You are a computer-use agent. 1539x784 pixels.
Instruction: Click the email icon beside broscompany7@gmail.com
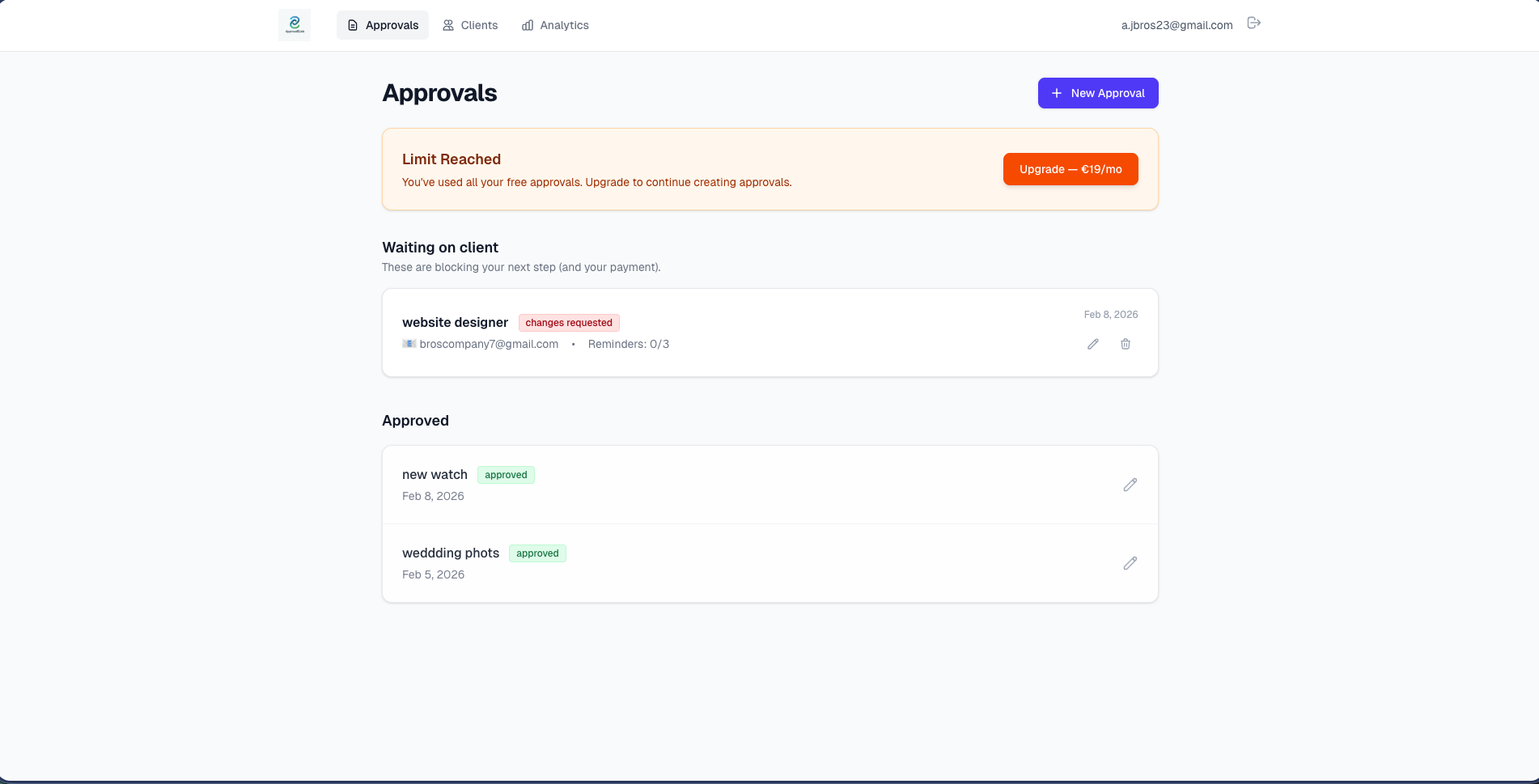(x=409, y=344)
